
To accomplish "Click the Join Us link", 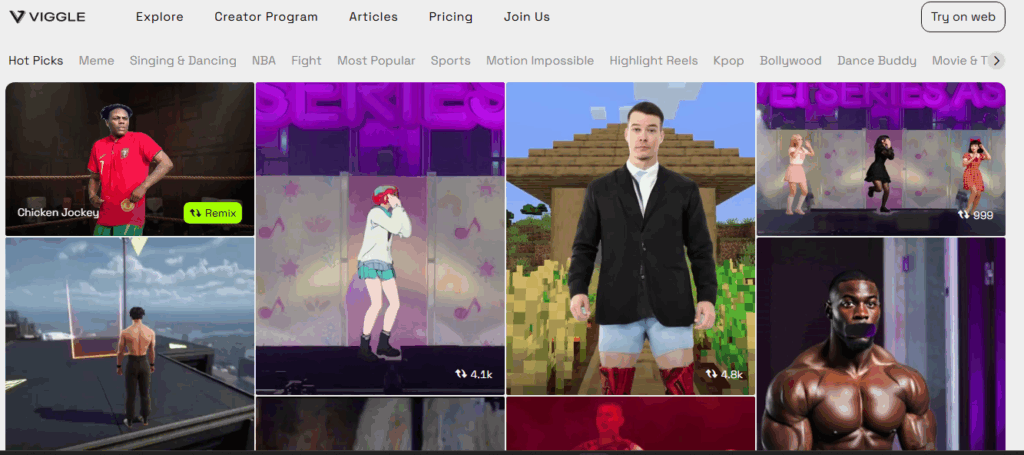I will tap(526, 17).
